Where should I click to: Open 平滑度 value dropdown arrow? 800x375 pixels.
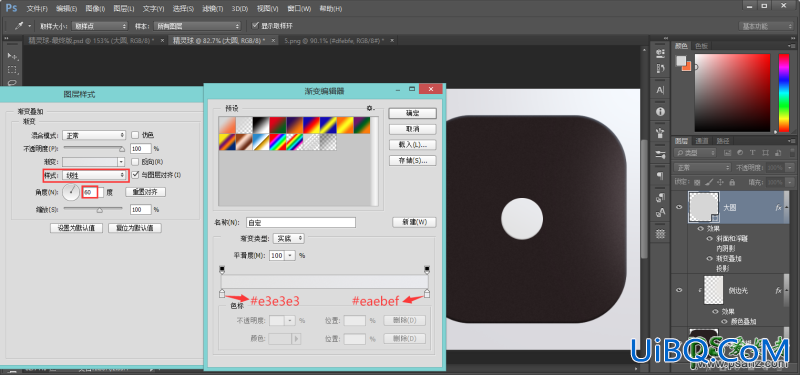tap(290, 255)
